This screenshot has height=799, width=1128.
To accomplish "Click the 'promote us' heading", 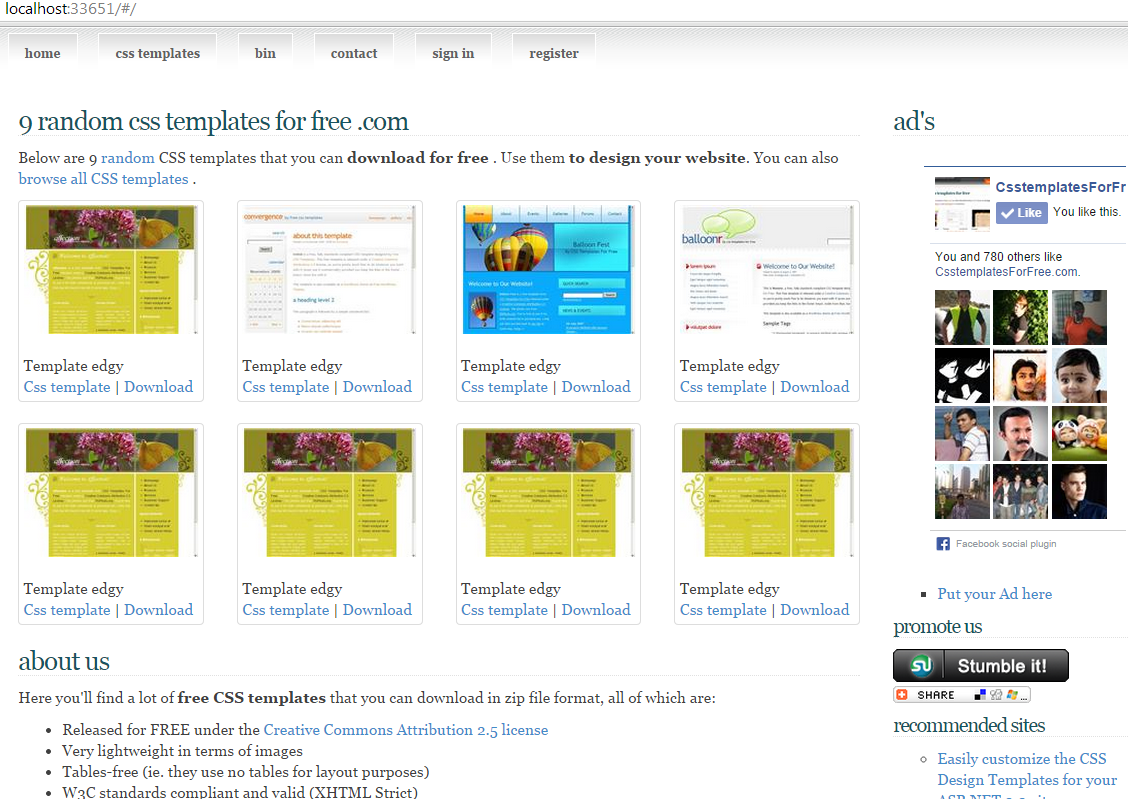I will tap(937, 626).
